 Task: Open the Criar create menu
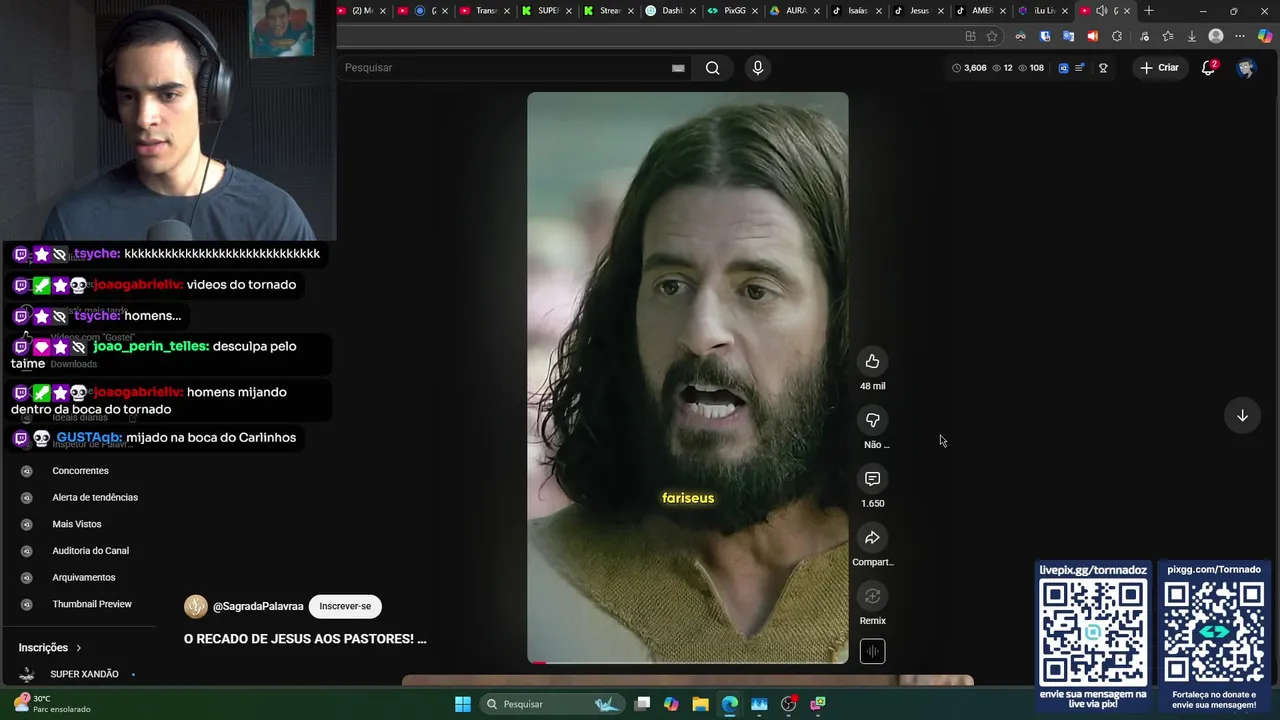(1159, 68)
